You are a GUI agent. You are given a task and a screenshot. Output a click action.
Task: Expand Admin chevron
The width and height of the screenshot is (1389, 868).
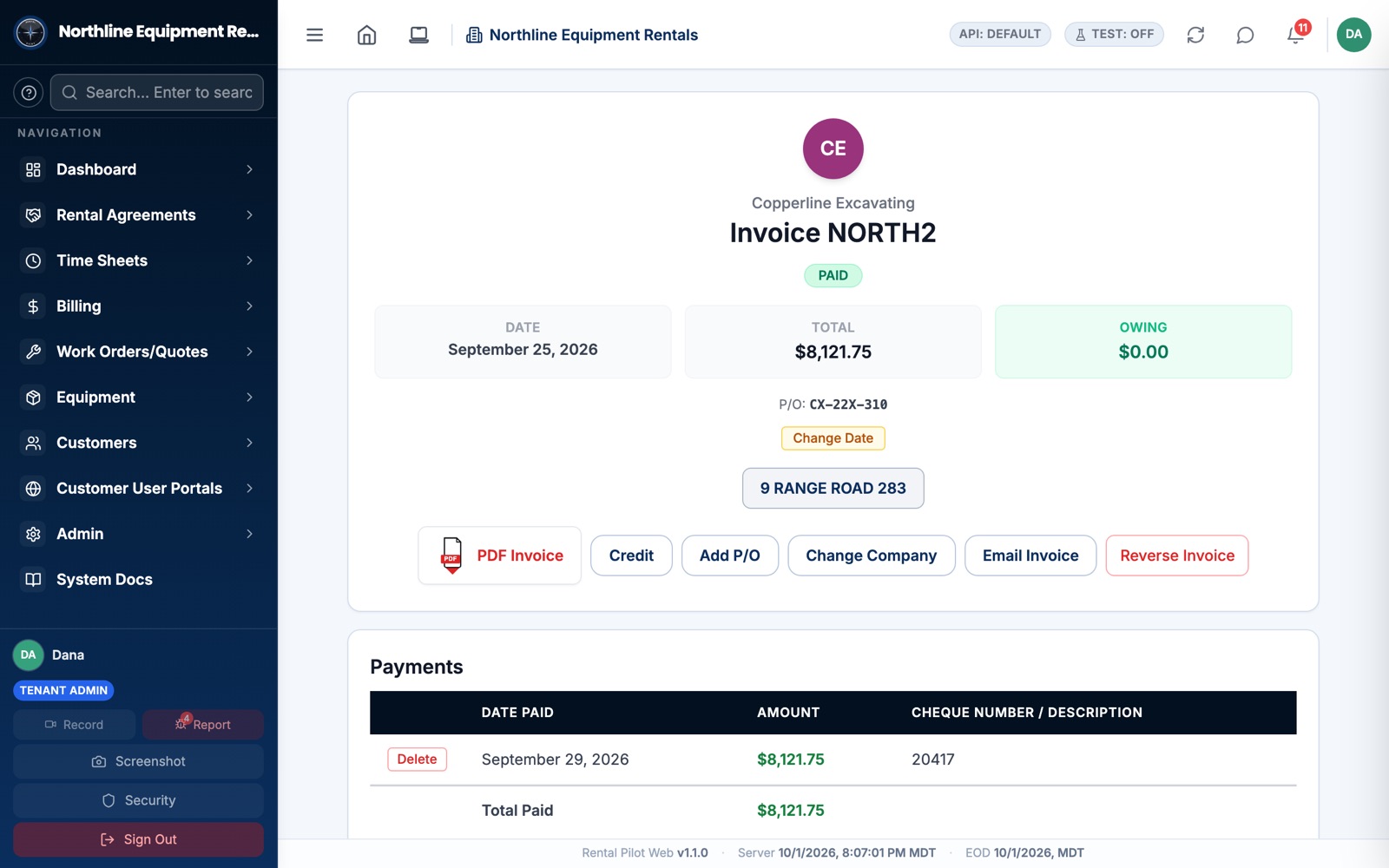tap(249, 534)
